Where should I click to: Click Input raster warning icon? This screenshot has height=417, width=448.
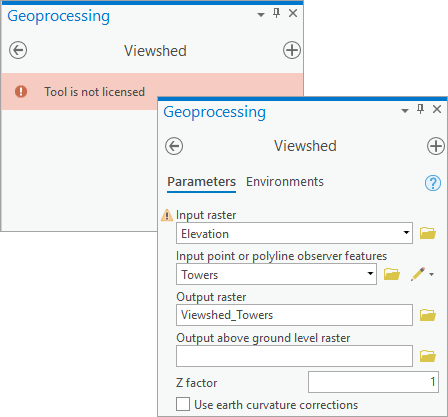click(x=167, y=215)
